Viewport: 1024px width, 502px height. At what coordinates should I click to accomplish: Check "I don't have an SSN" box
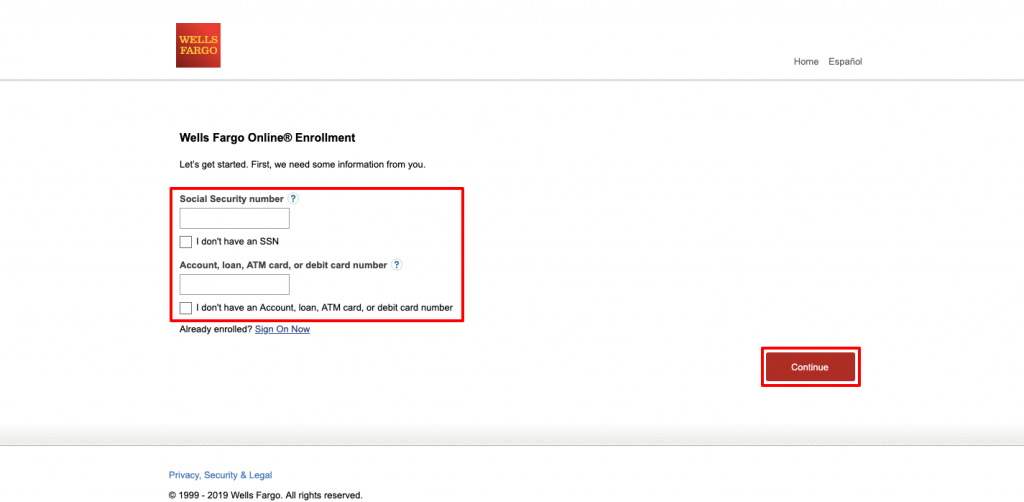pyautogui.click(x=185, y=242)
